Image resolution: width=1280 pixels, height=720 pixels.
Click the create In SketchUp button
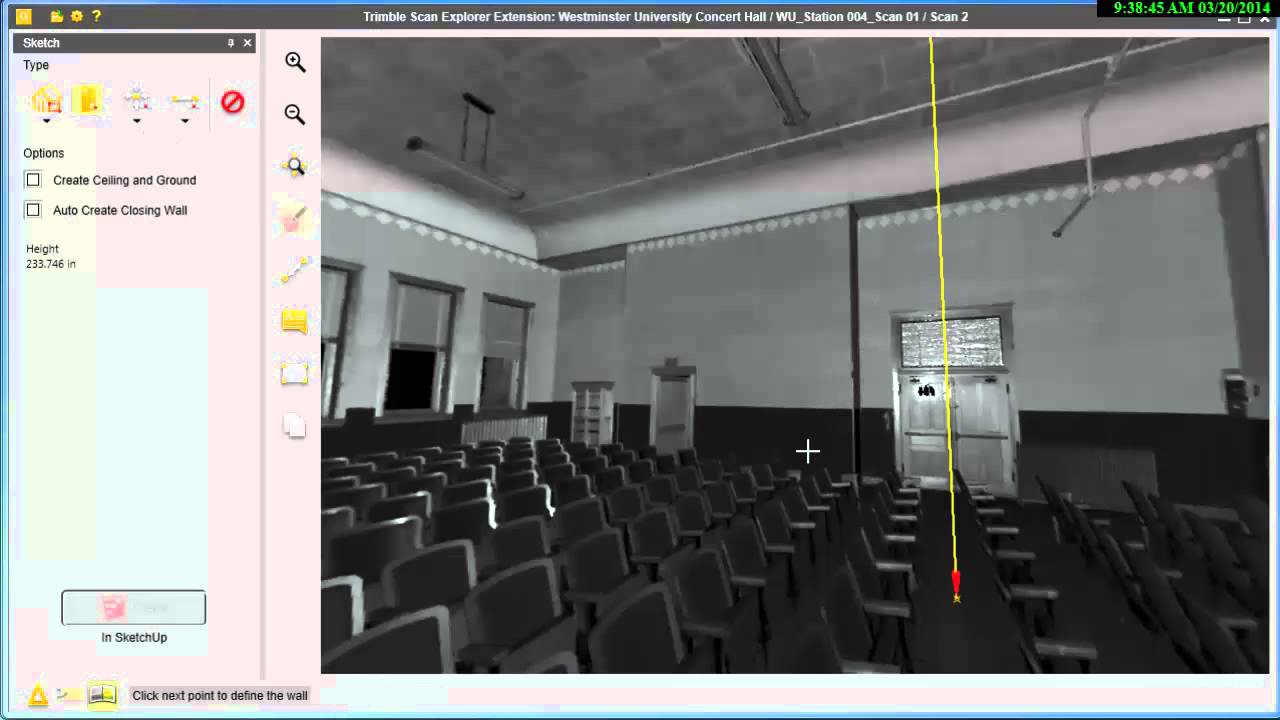134,608
